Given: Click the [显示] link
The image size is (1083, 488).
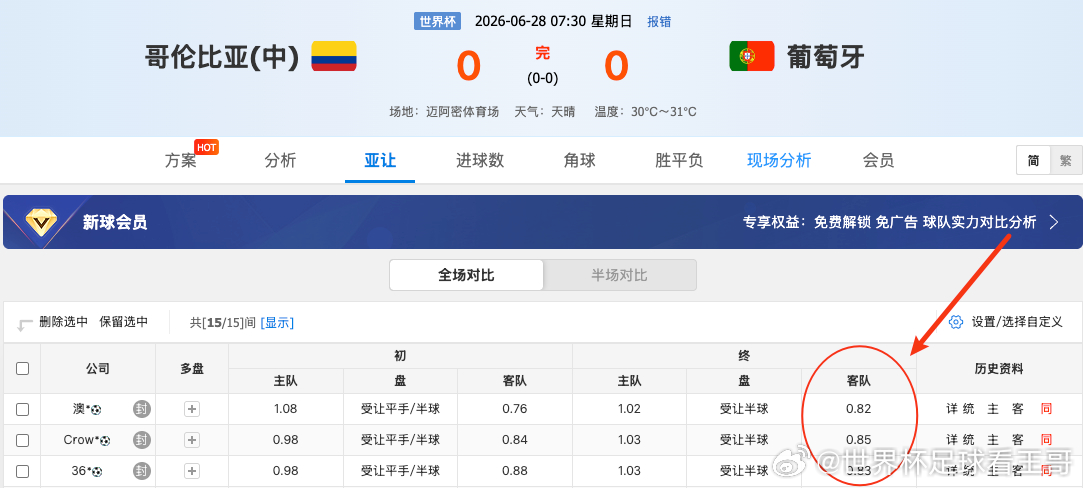Looking at the screenshot, I should (277, 322).
